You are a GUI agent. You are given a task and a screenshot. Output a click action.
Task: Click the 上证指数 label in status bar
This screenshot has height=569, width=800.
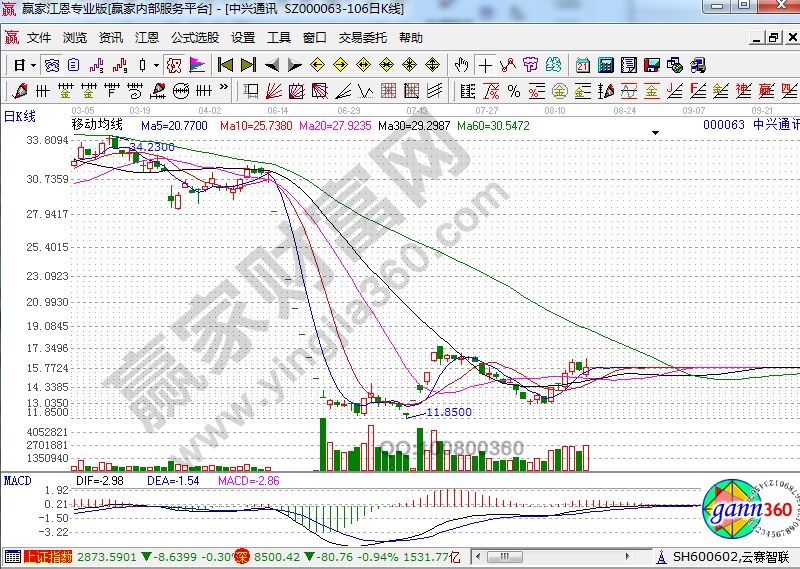(49, 557)
